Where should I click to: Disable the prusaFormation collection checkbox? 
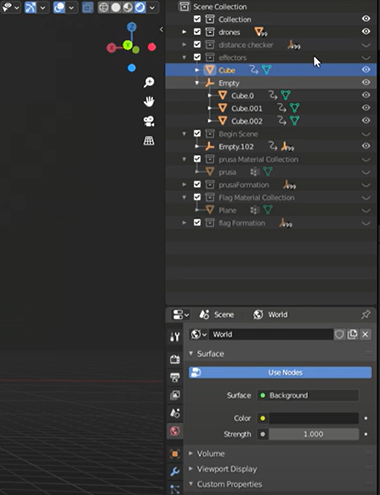[197, 184]
